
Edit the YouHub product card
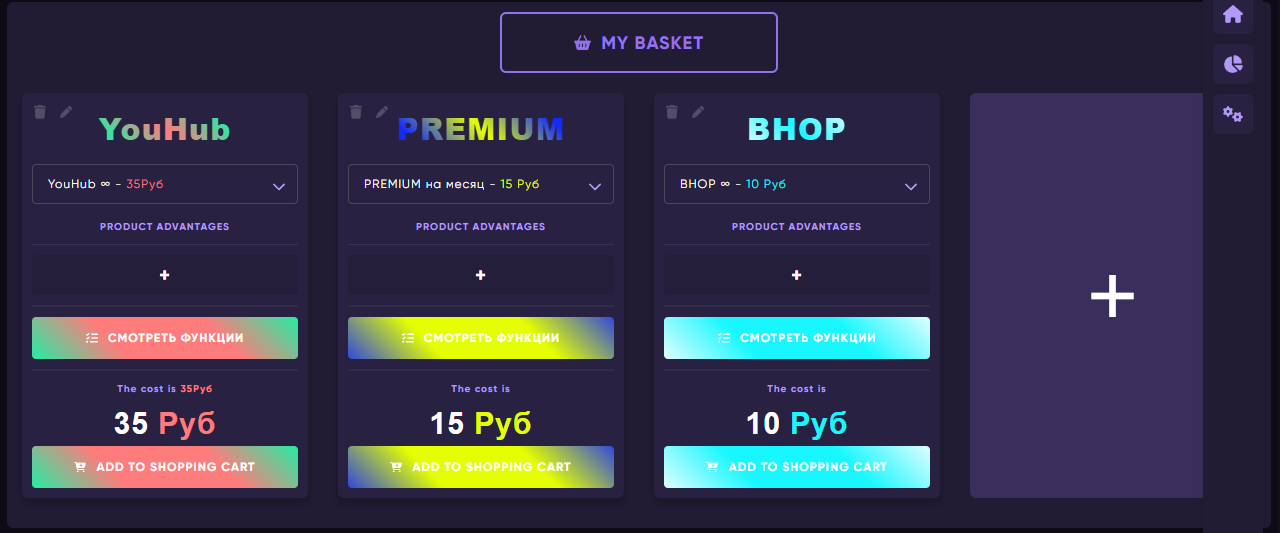66,112
